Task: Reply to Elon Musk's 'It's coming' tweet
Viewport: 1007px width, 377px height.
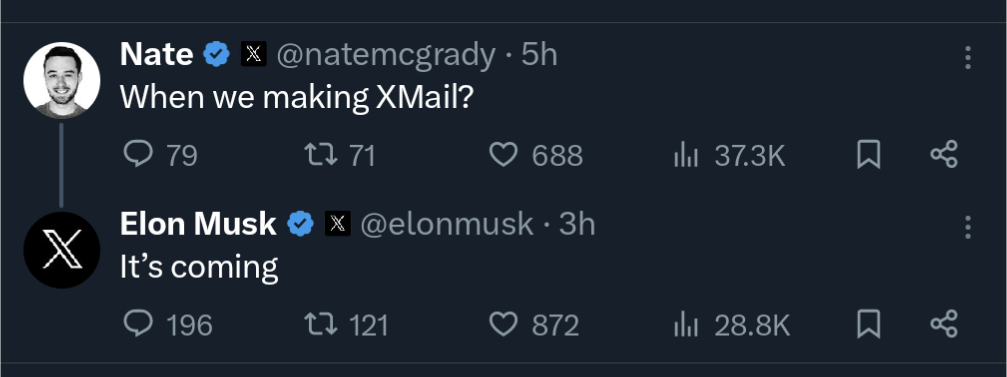Action: pos(167,324)
